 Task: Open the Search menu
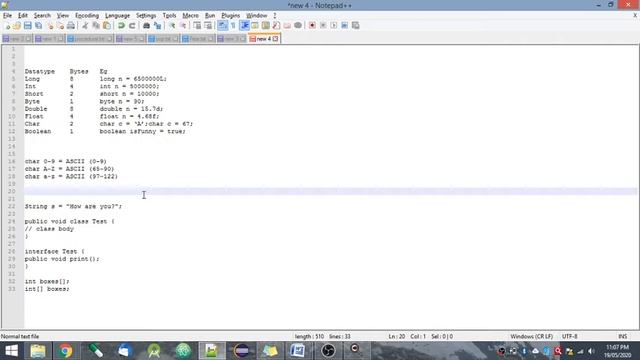[42, 16]
